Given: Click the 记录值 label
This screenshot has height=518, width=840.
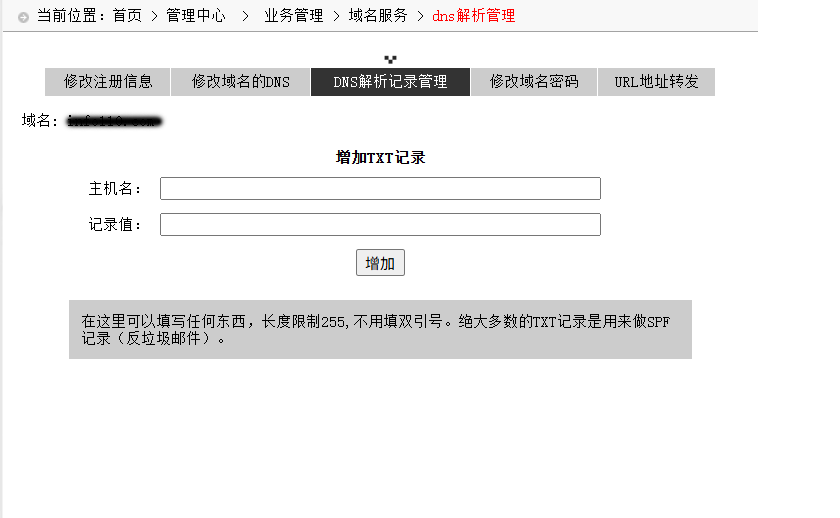Looking at the screenshot, I should pyautogui.click(x=115, y=224).
